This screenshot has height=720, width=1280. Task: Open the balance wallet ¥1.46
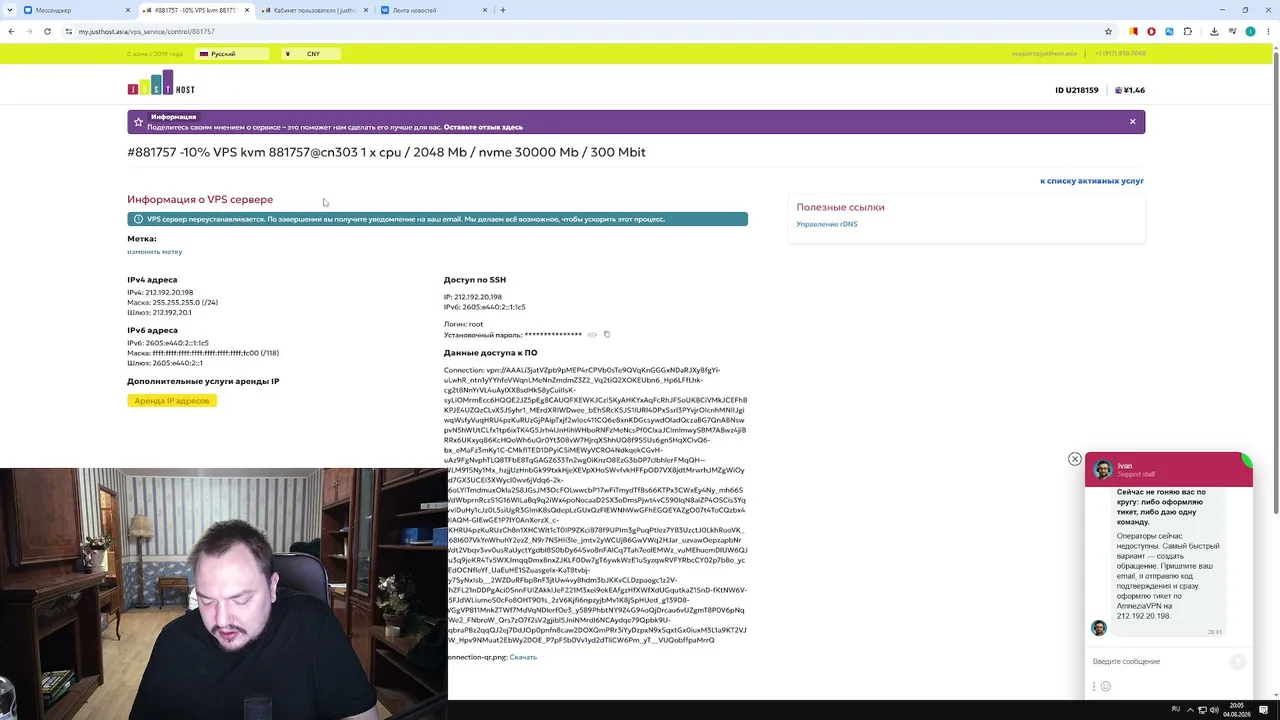pyautogui.click(x=1130, y=90)
